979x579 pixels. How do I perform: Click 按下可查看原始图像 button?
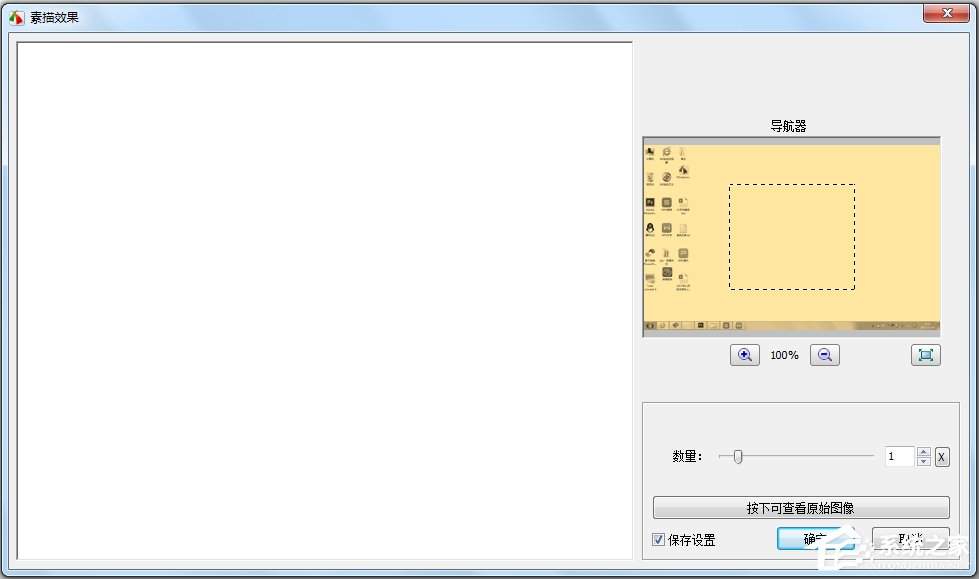coord(801,508)
